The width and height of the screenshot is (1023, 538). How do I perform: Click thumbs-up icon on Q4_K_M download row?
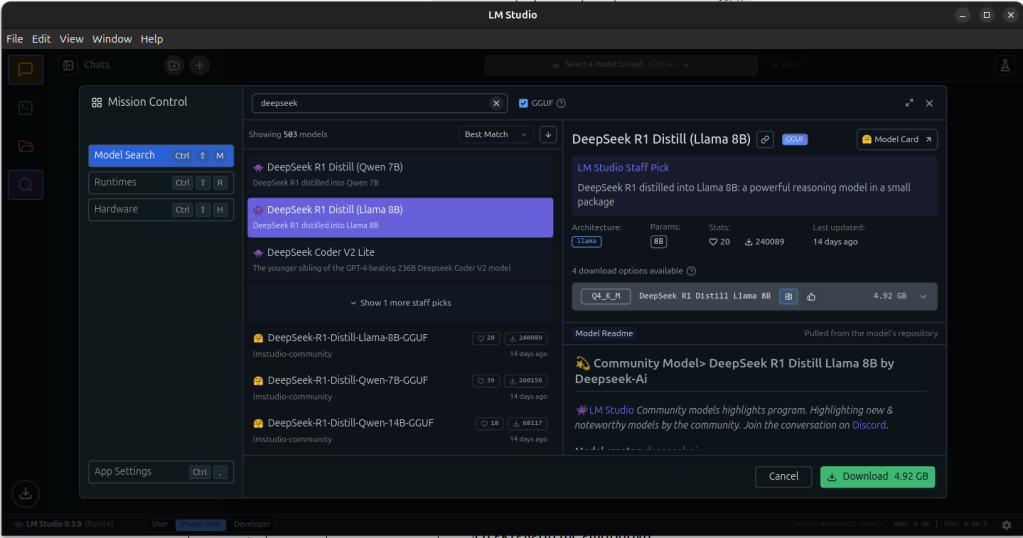click(811, 296)
